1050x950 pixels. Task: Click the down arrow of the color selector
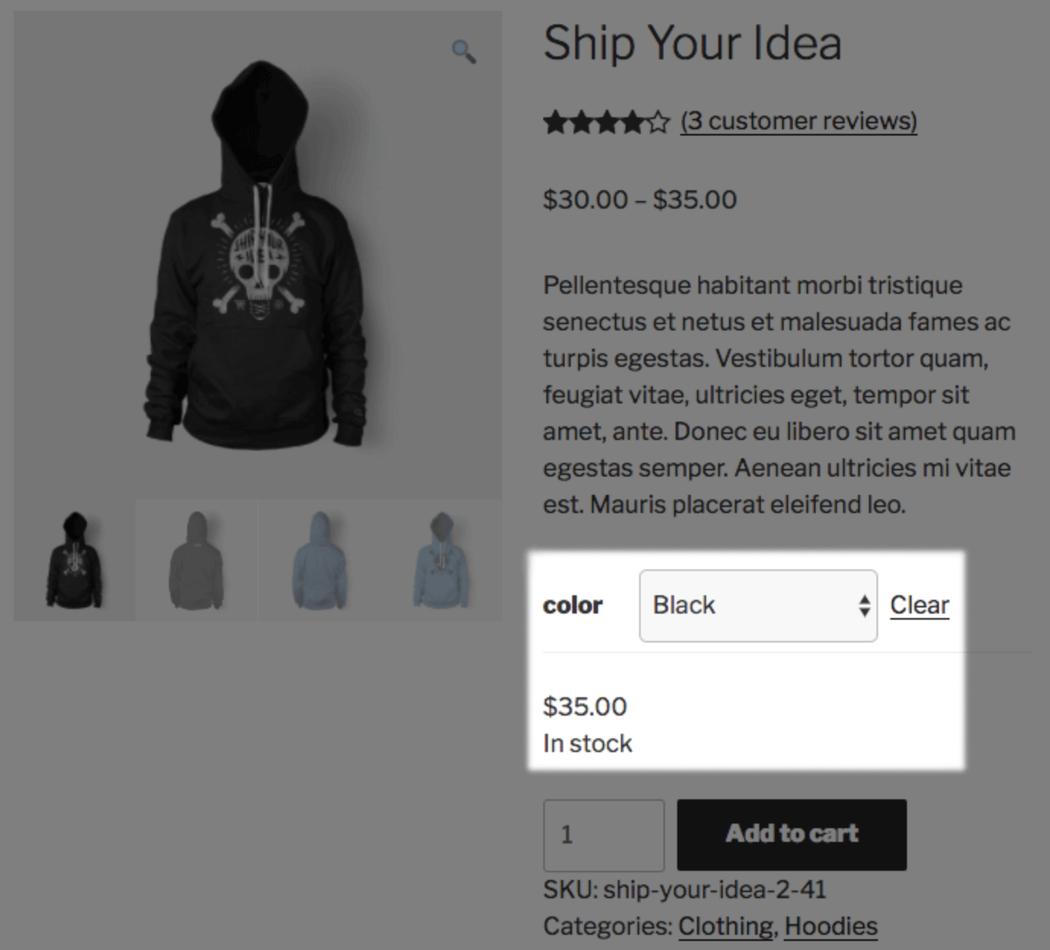pos(865,611)
